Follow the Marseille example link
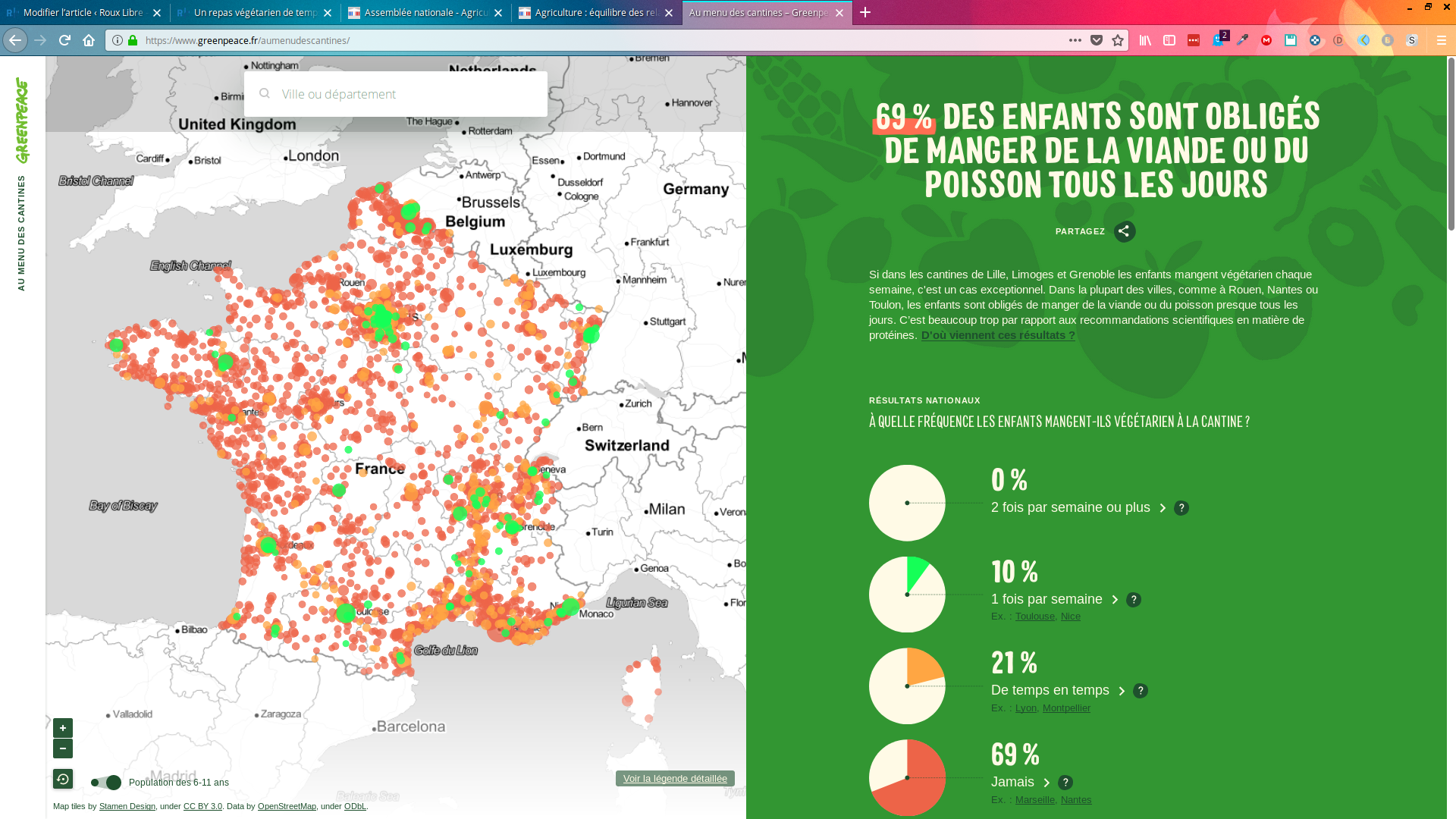Image resolution: width=1456 pixels, height=819 pixels. click(x=1035, y=800)
